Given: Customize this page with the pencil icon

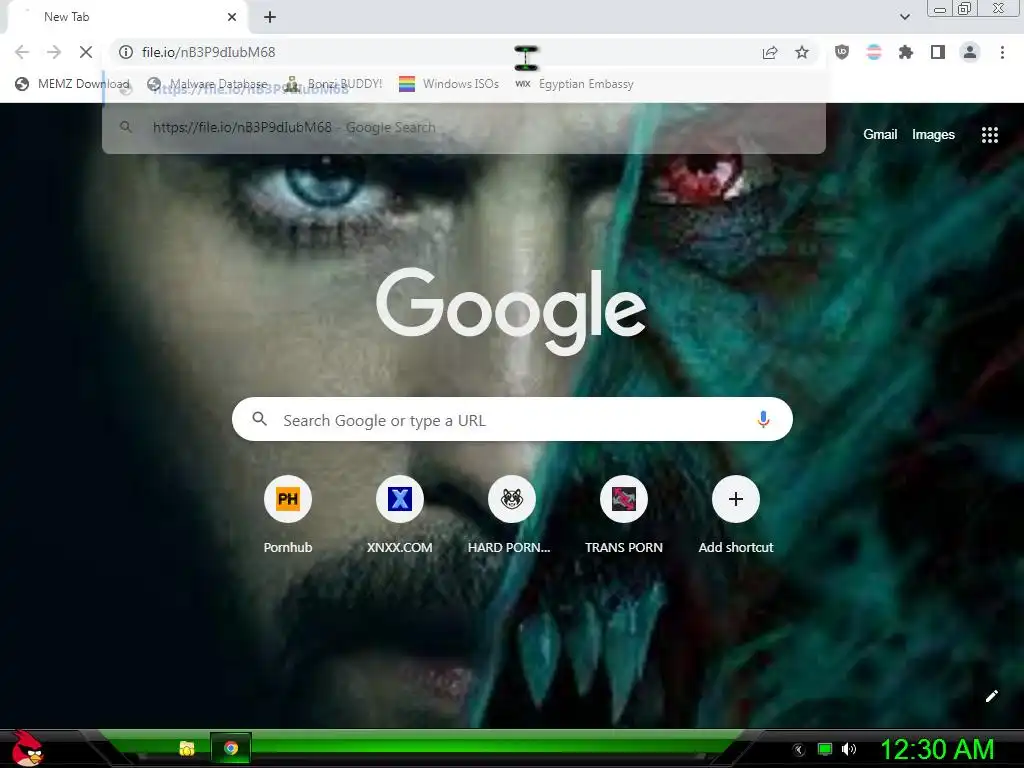Looking at the screenshot, I should (x=991, y=696).
